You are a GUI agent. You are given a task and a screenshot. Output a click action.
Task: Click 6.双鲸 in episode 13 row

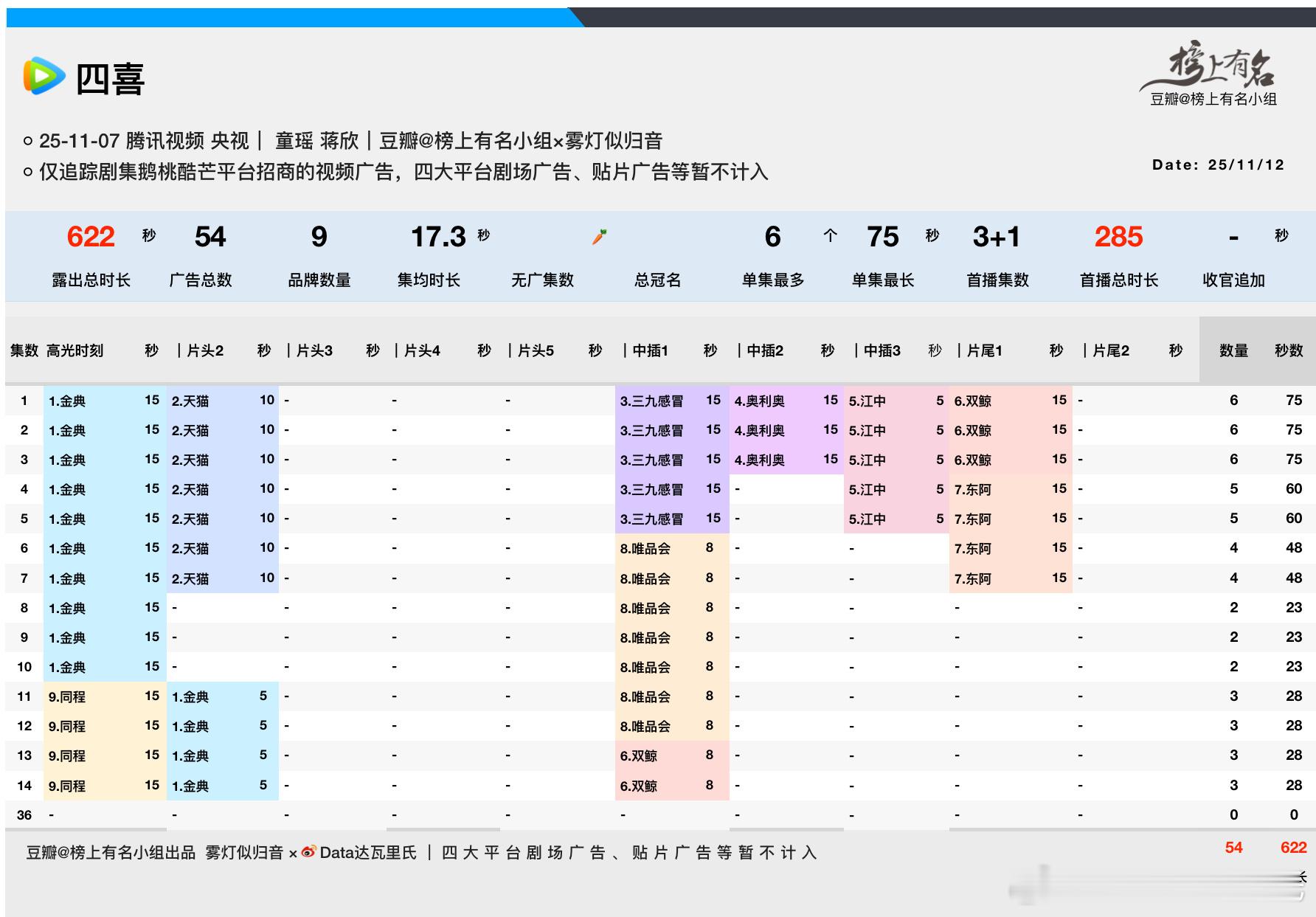point(638,755)
